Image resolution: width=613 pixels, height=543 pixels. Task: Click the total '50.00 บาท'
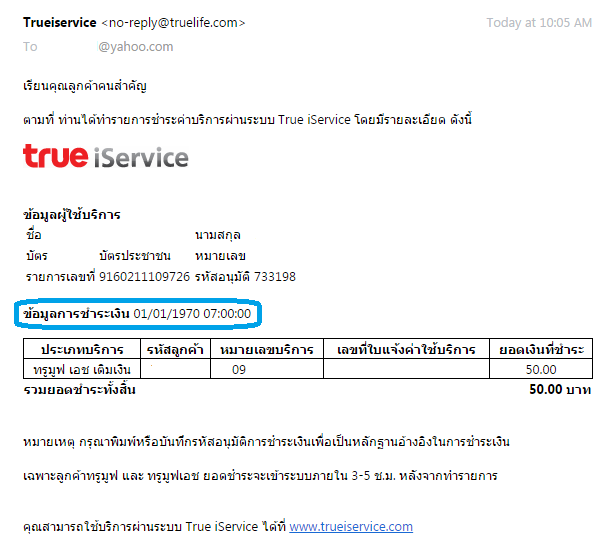[560, 389]
